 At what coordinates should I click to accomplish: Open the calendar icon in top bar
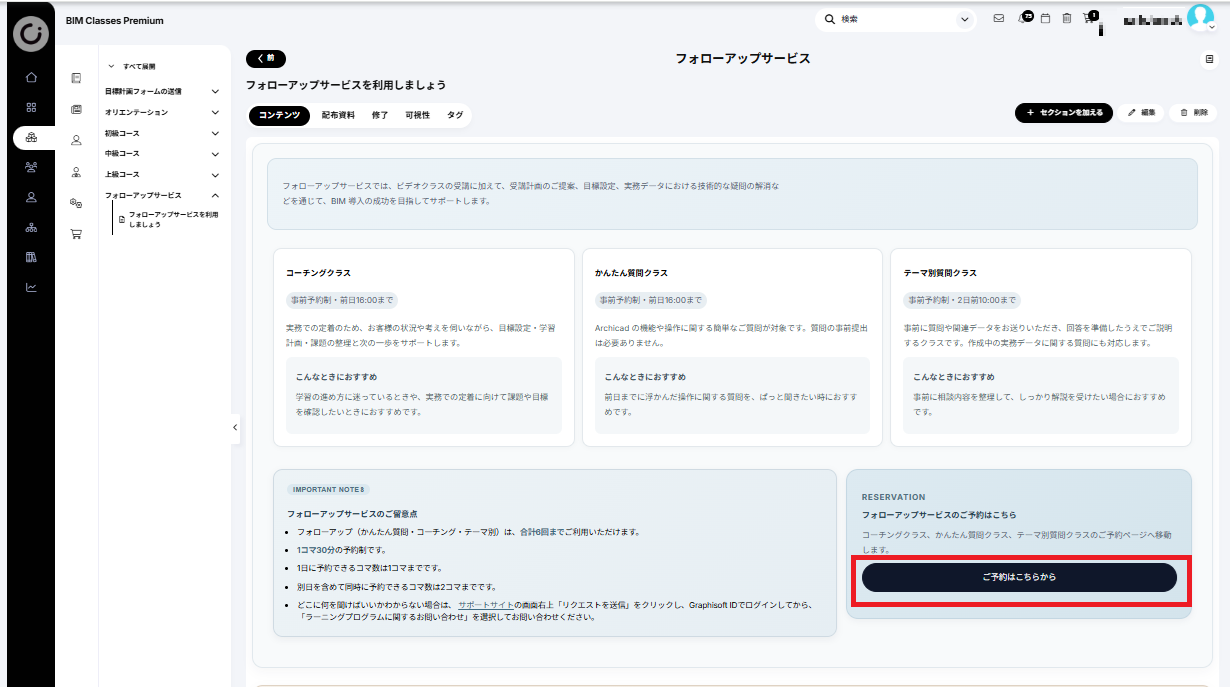tap(1045, 18)
